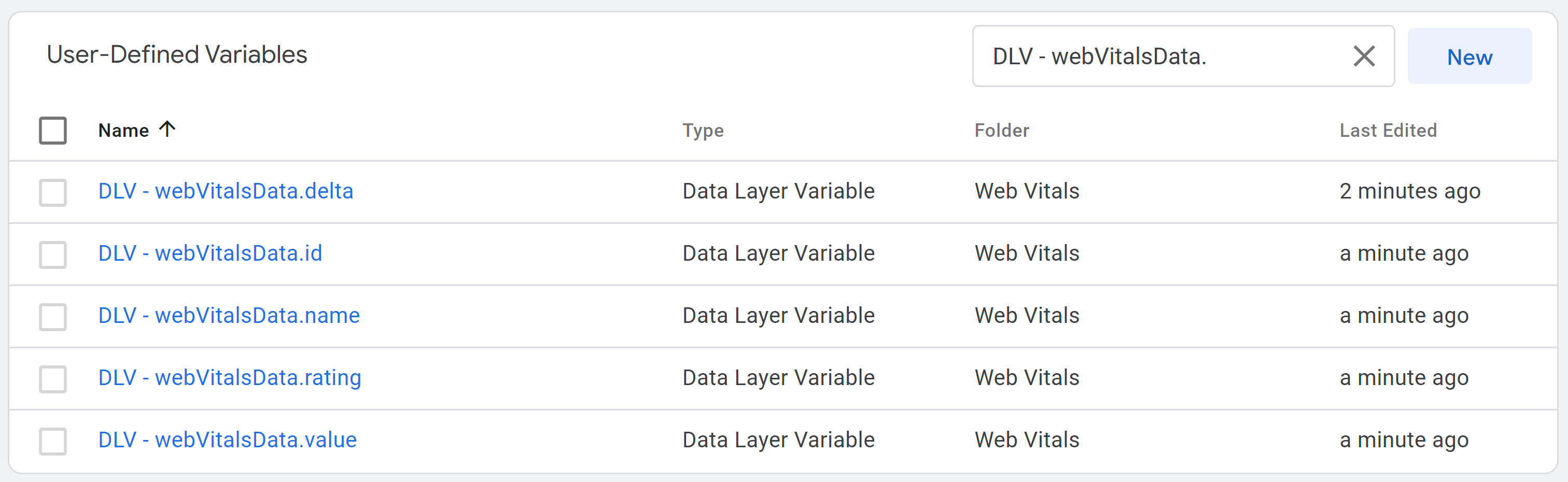Viewport: 1568px width, 482px height.
Task: Open the DLV - webVitalsData.value variable
Action: click(x=228, y=440)
